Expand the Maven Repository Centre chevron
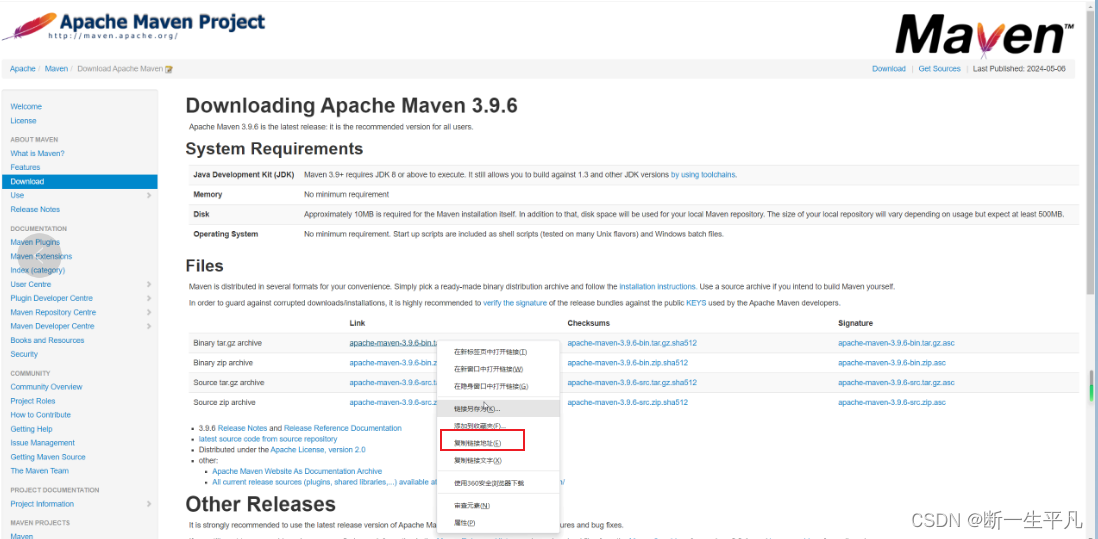1098x539 pixels. click(x=149, y=312)
